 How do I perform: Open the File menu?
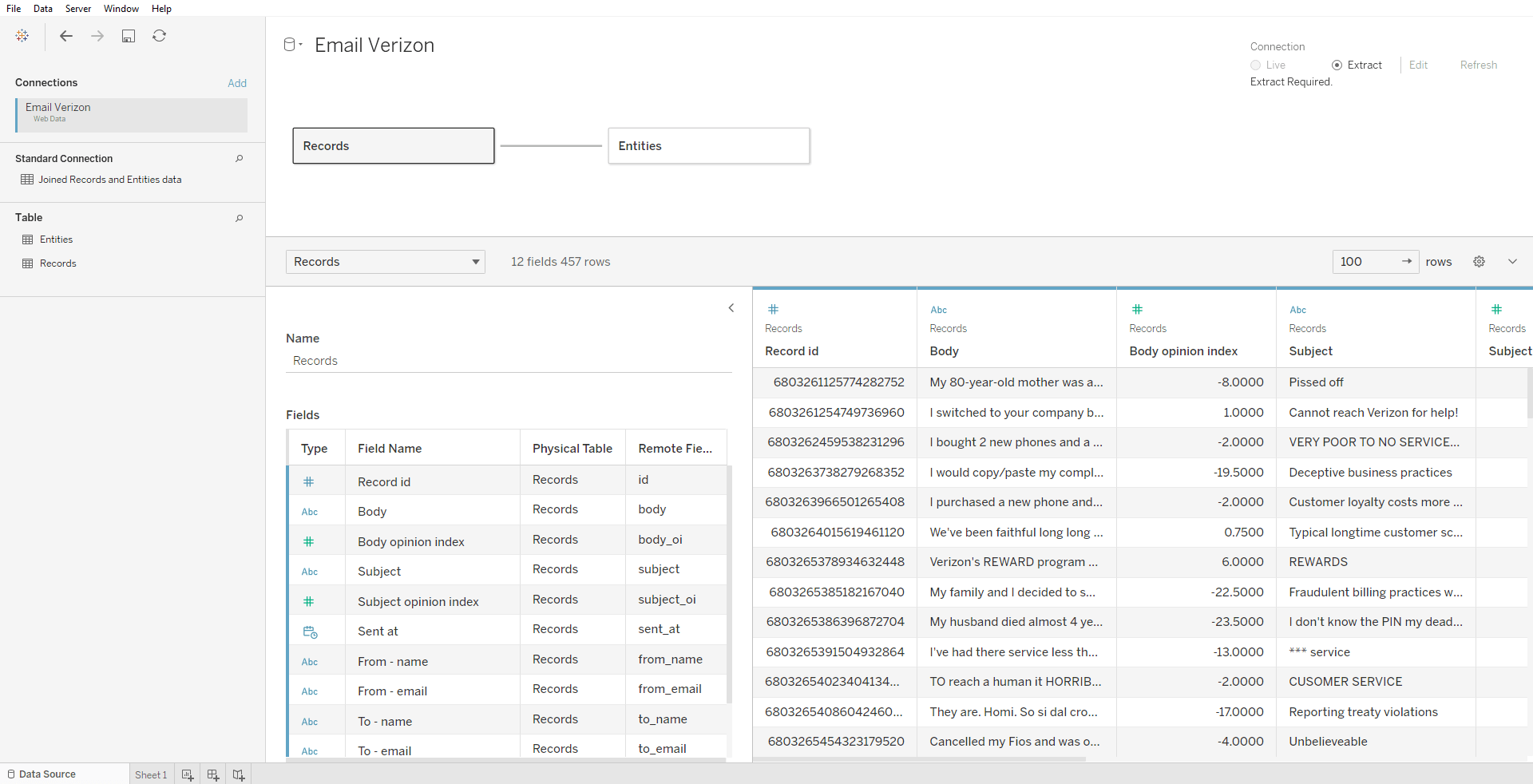point(14,9)
